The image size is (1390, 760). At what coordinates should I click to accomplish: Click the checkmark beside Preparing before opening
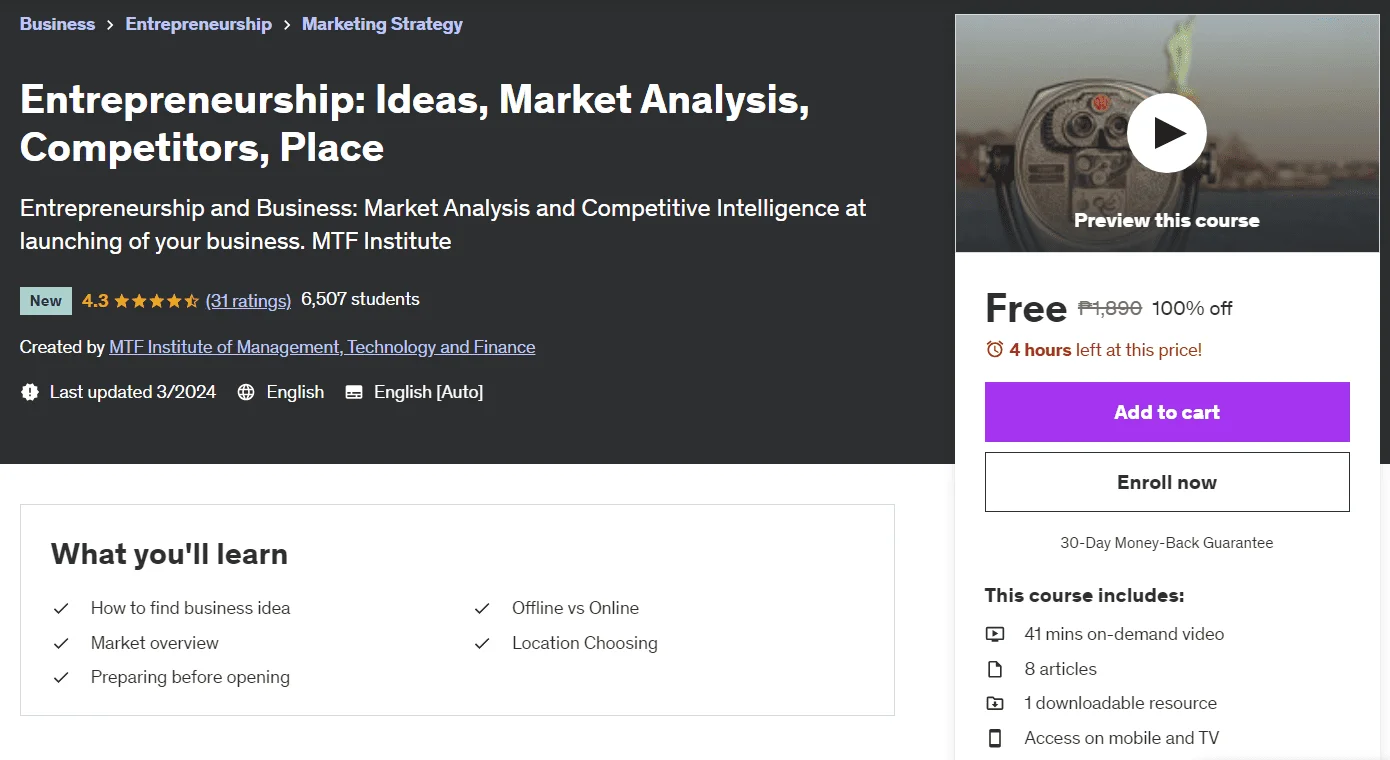61,677
